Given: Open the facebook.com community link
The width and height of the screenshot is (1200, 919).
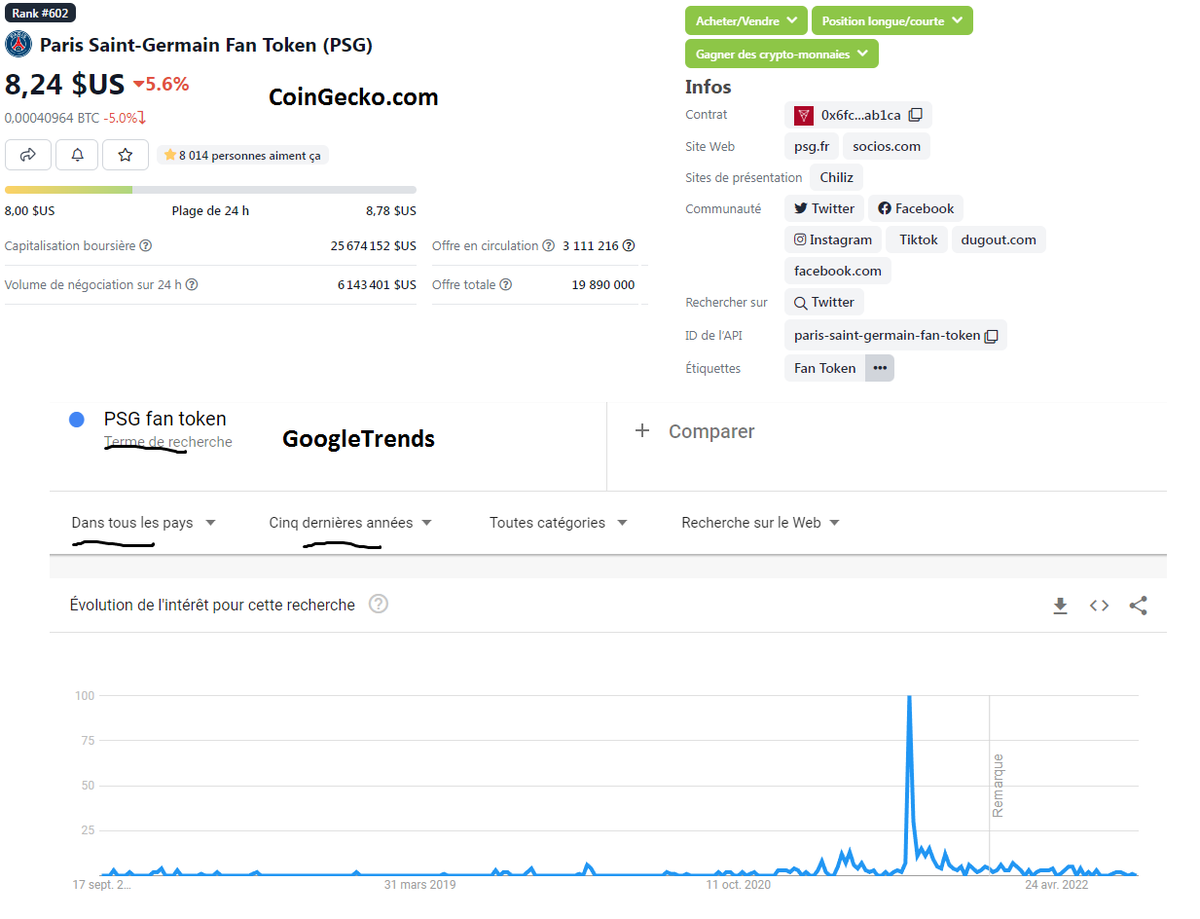Looking at the screenshot, I should (x=838, y=271).
